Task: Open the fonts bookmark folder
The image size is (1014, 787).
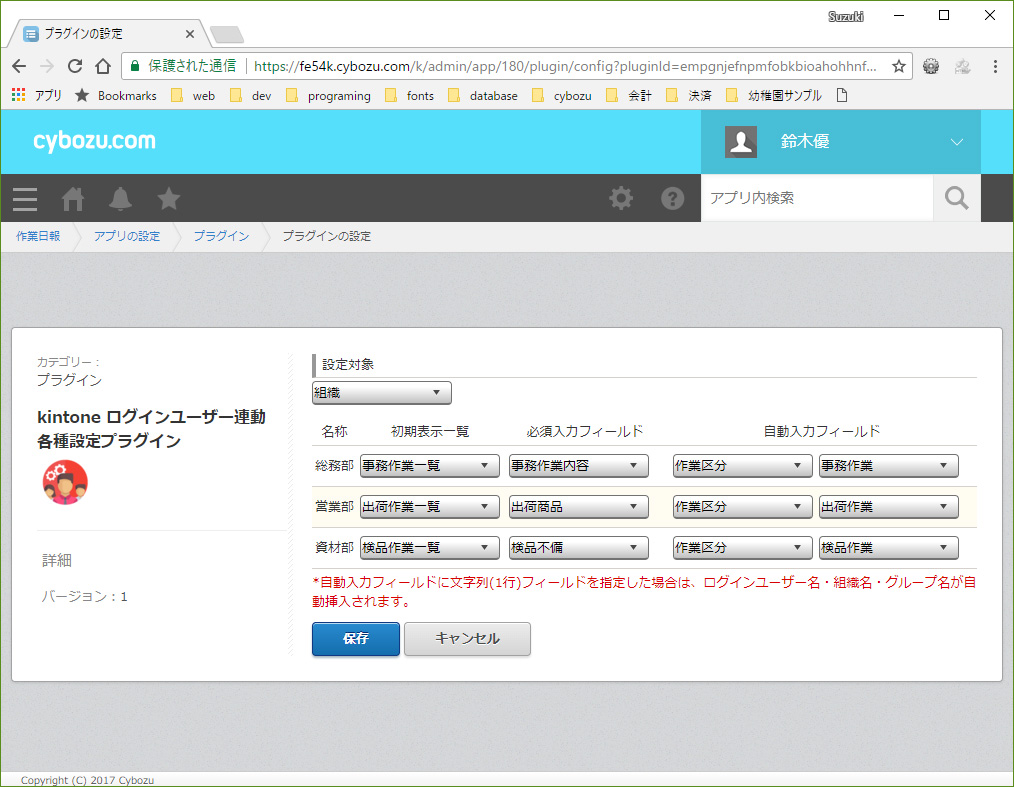Action: tap(409, 96)
